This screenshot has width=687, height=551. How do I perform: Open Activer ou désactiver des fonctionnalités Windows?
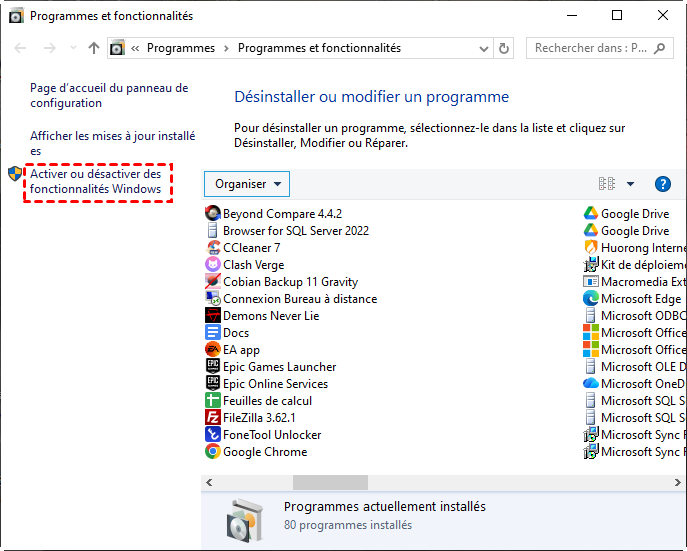click(96, 181)
